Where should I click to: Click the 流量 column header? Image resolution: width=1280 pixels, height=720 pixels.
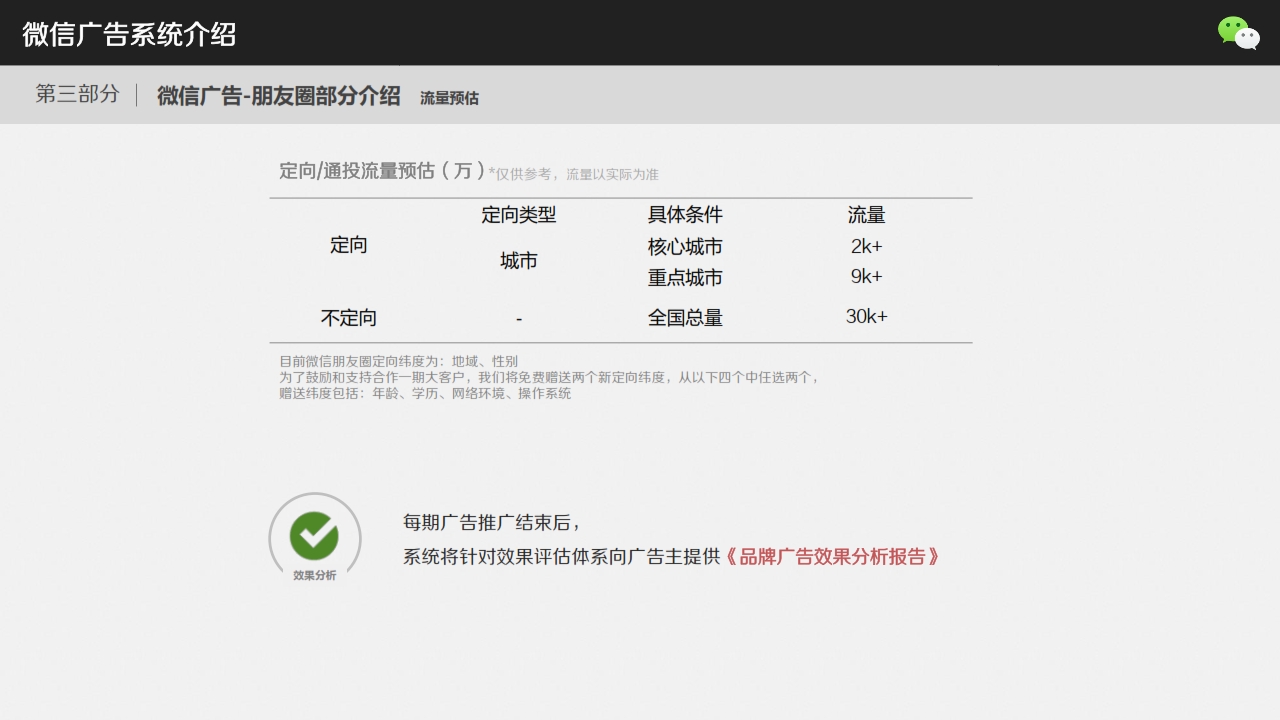click(x=866, y=215)
